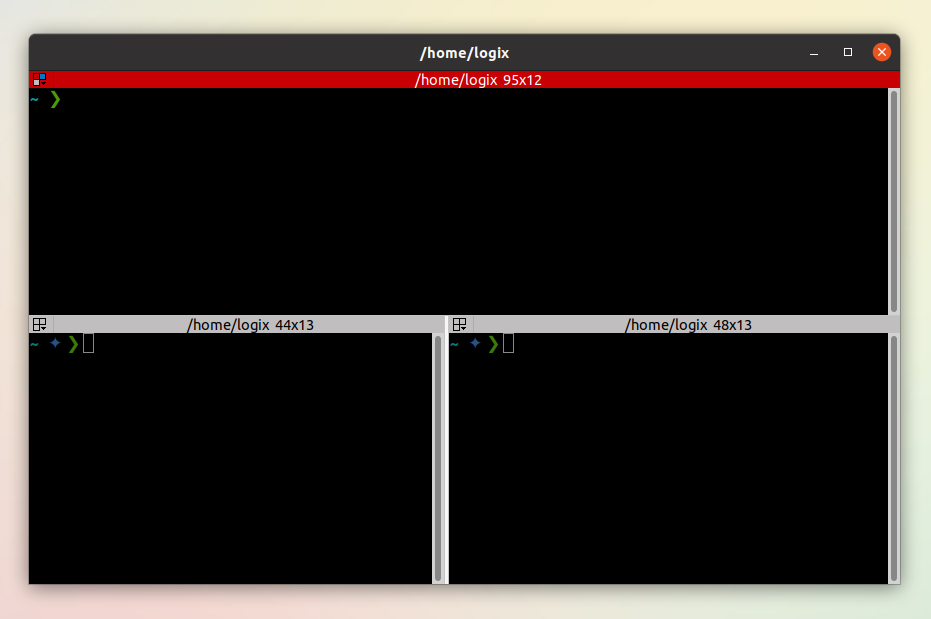Click the grouping icon on the 44x13 pane

(x=39, y=323)
